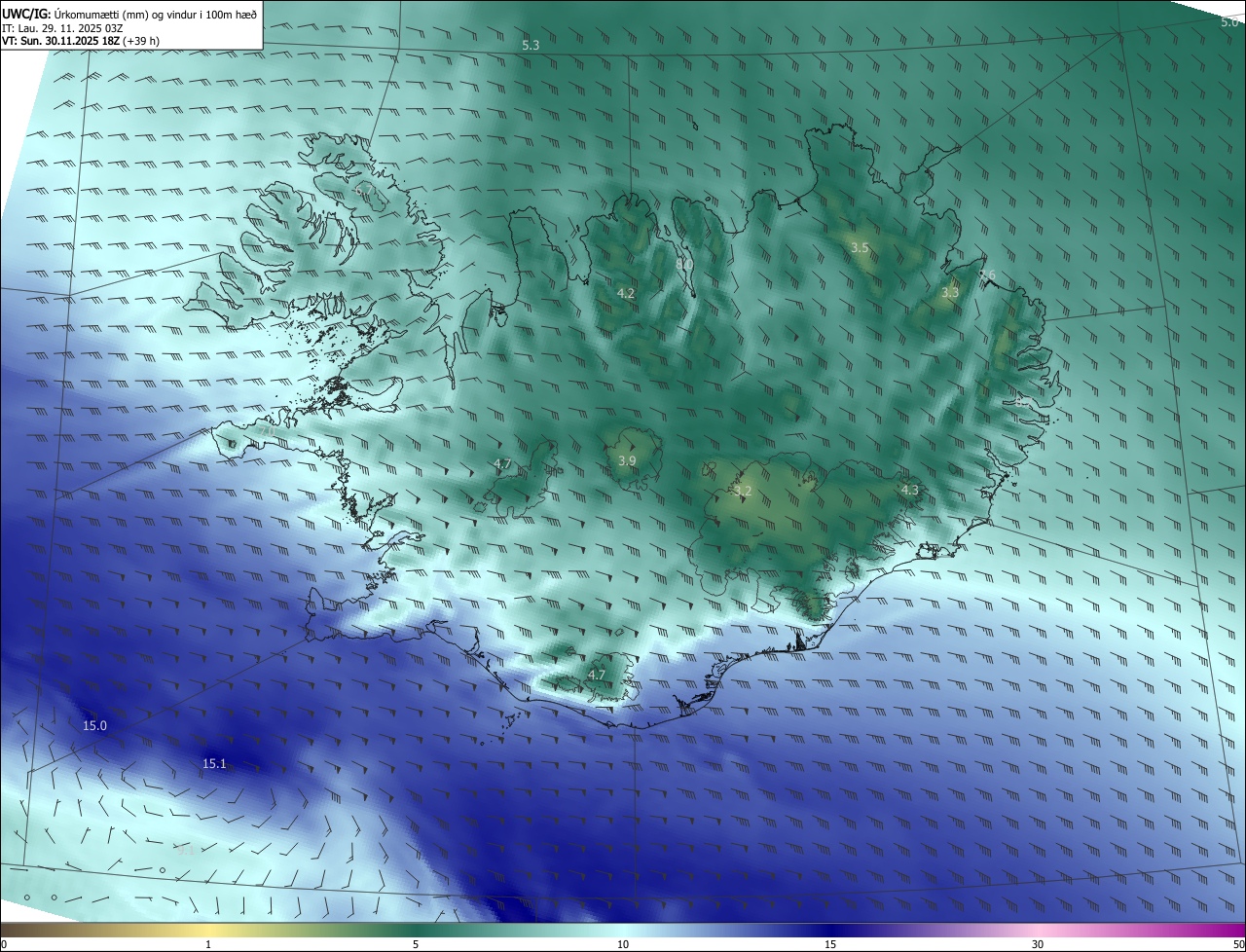The image size is (1246, 952).
Task: Click the 'UWC/IG: Úrkomumætti (mm)' map title
Action: click(x=129, y=14)
